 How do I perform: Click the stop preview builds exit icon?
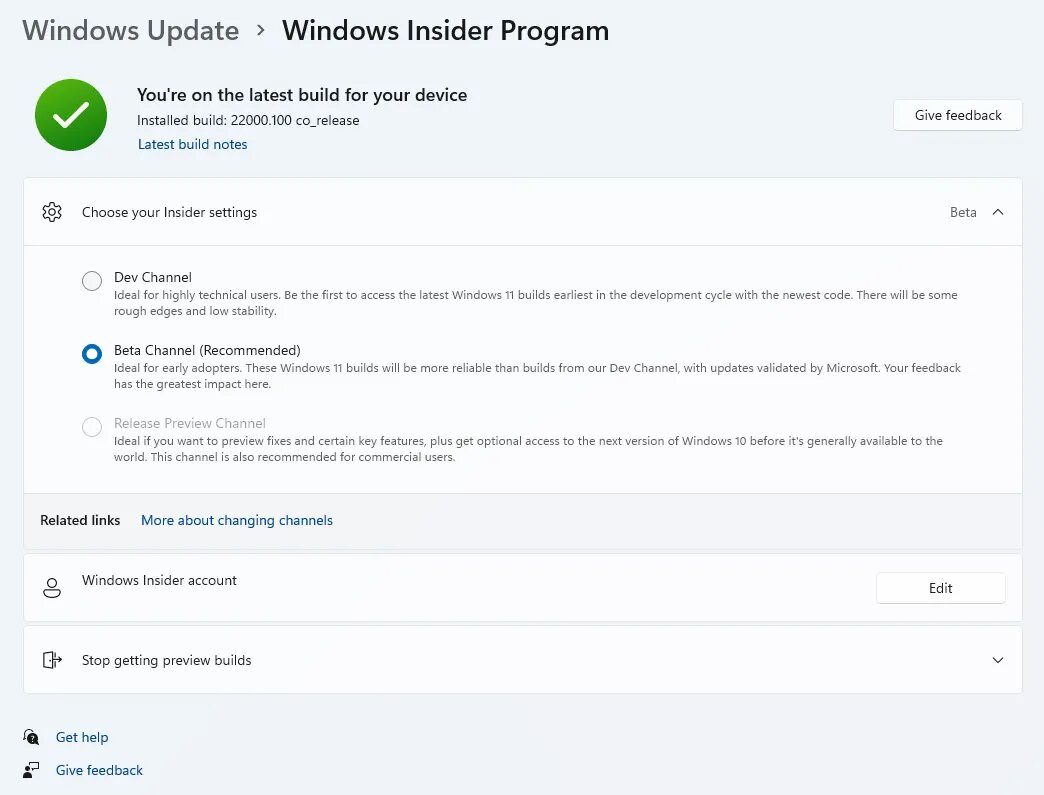point(52,660)
